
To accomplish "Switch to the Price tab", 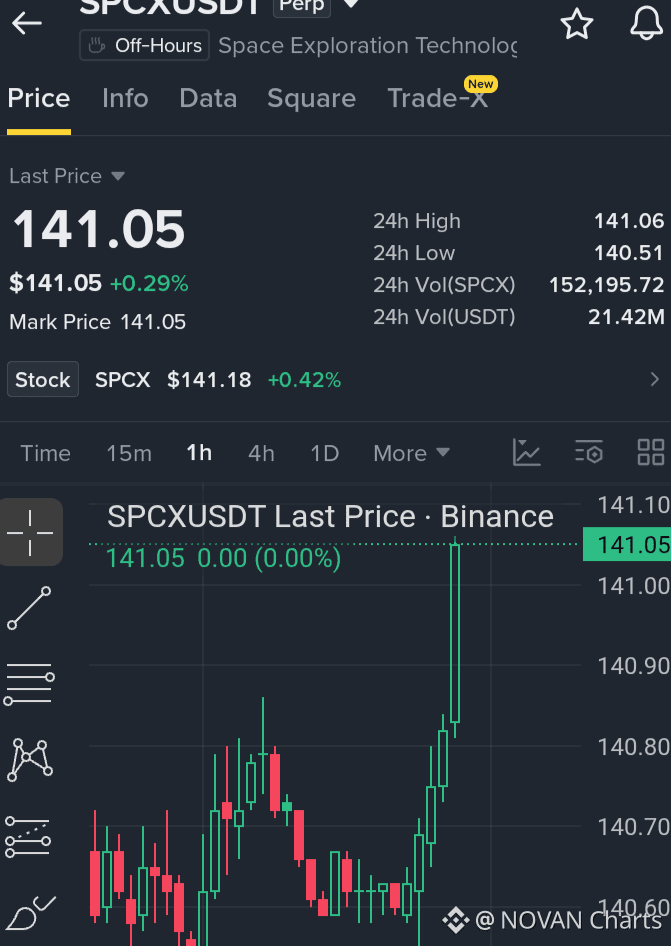I will 39,98.
